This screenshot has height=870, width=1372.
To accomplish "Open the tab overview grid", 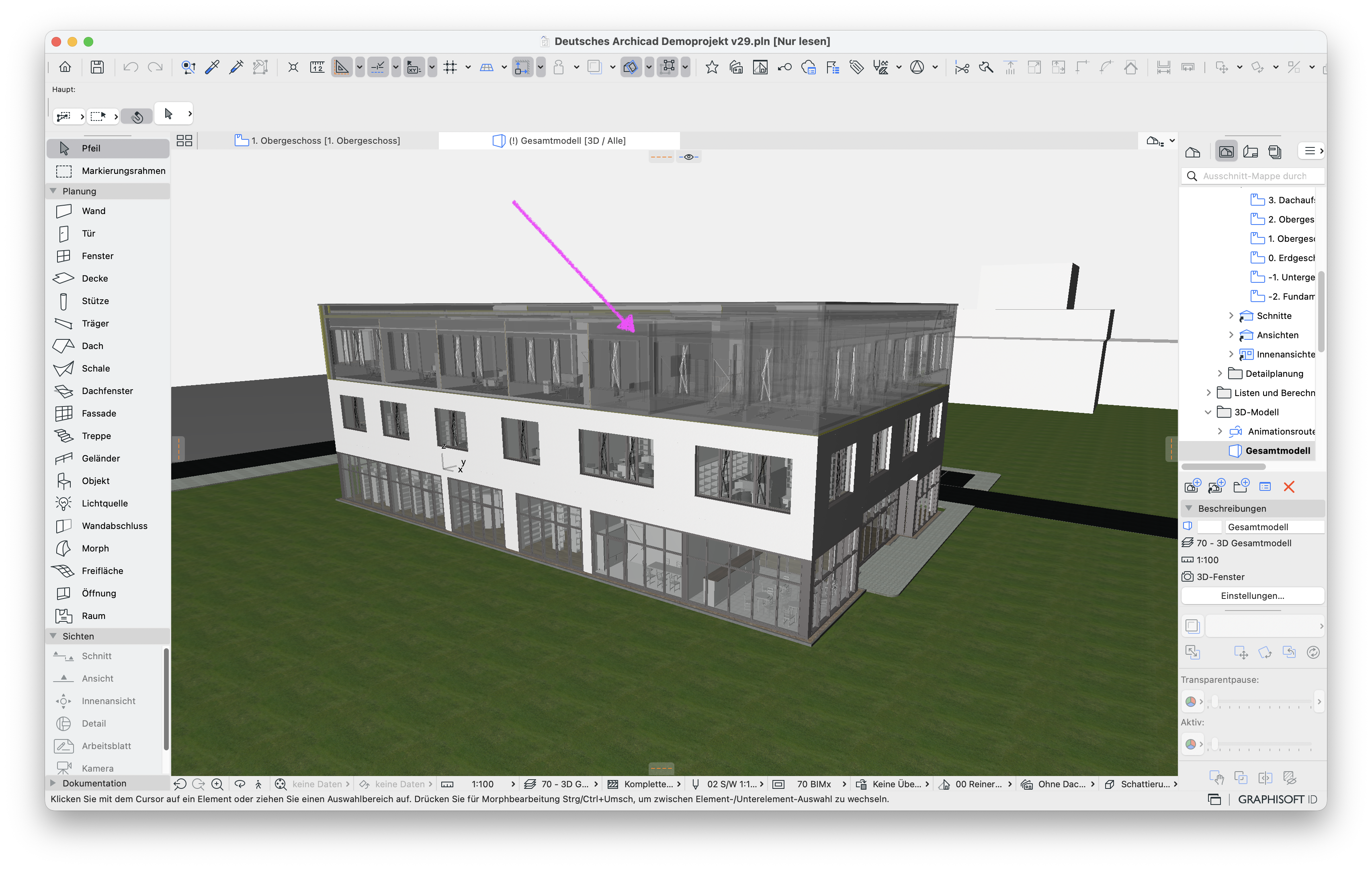I will click(184, 141).
